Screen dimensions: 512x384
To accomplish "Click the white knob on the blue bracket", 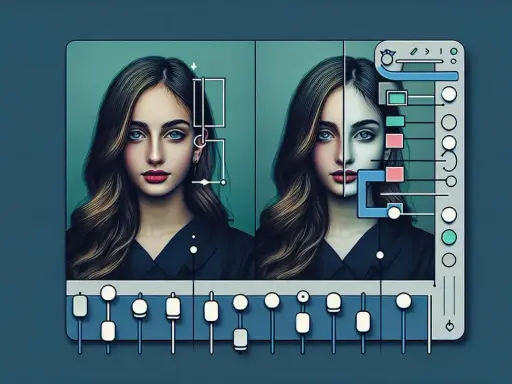I will click(394, 213).
